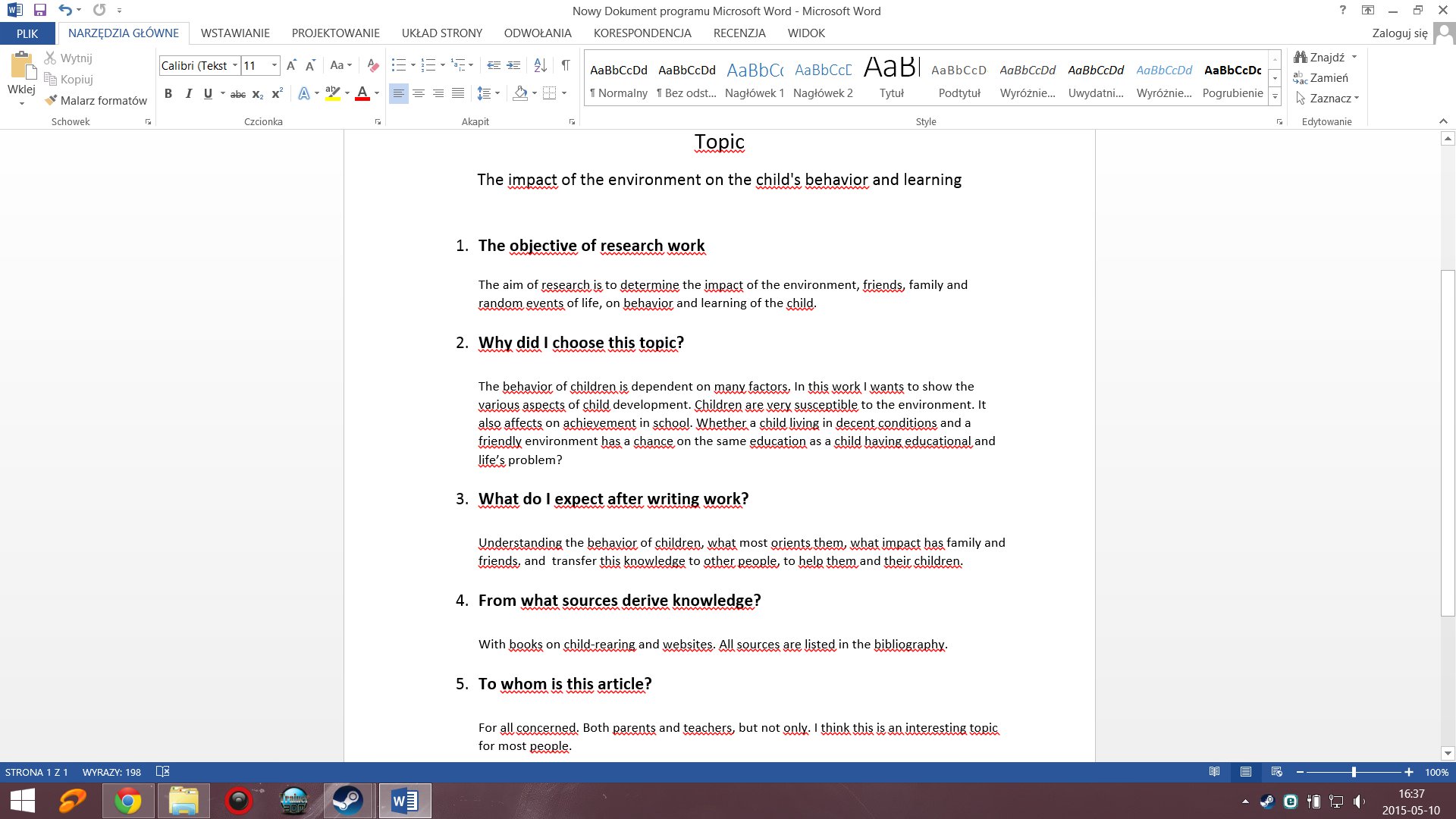This screenshot has height=819, width=1456.
Task: Expand the Styles gallery more arrow
Action: click(1275, 97)
